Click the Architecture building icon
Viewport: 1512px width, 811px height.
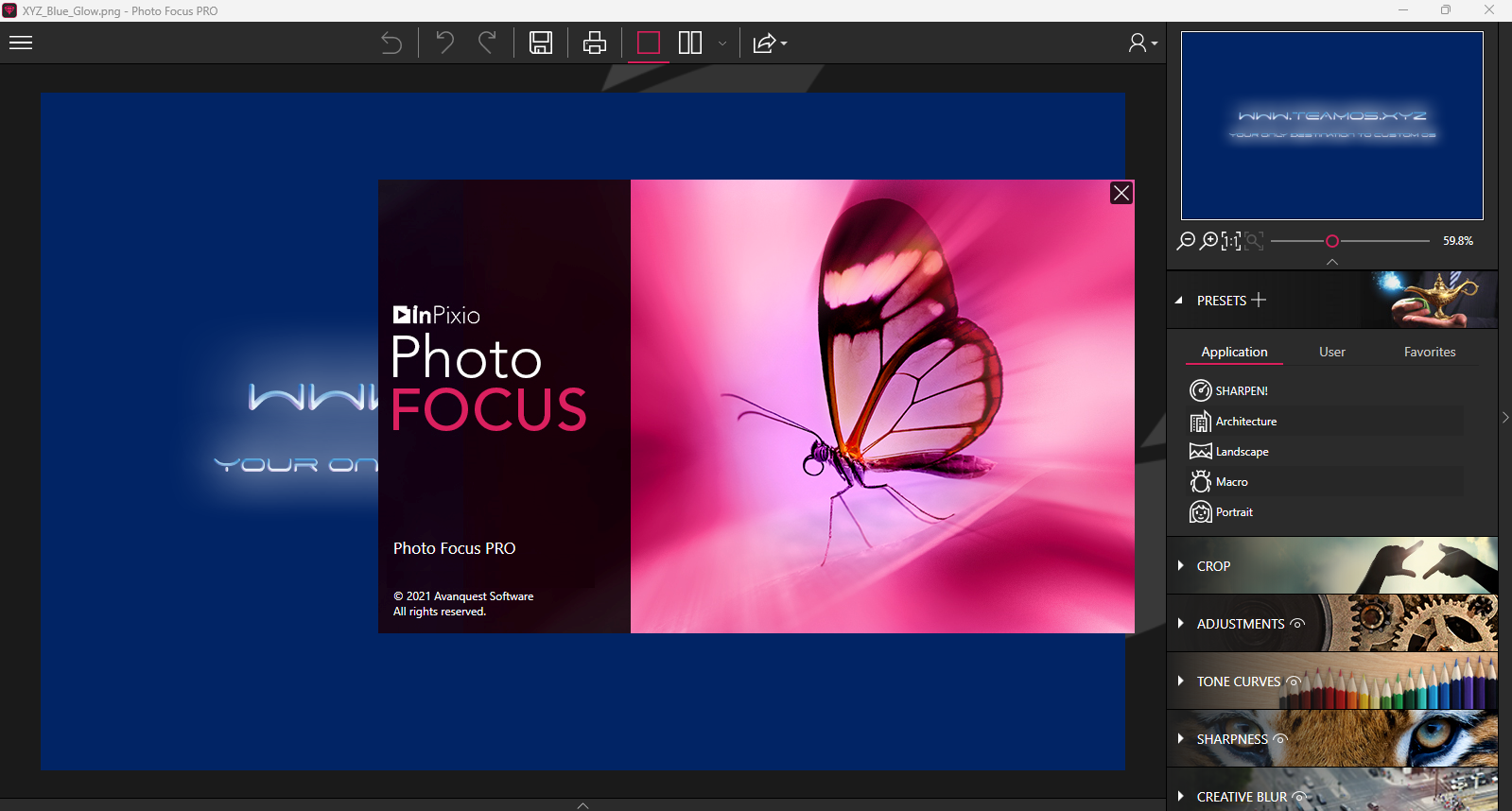[1201, 422]
